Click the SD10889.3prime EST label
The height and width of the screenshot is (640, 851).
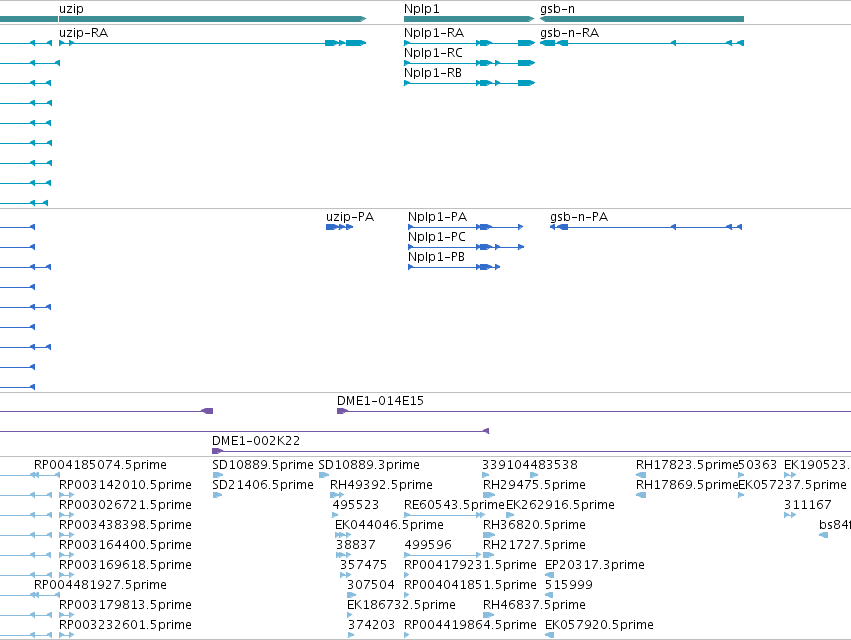(369, 465)
